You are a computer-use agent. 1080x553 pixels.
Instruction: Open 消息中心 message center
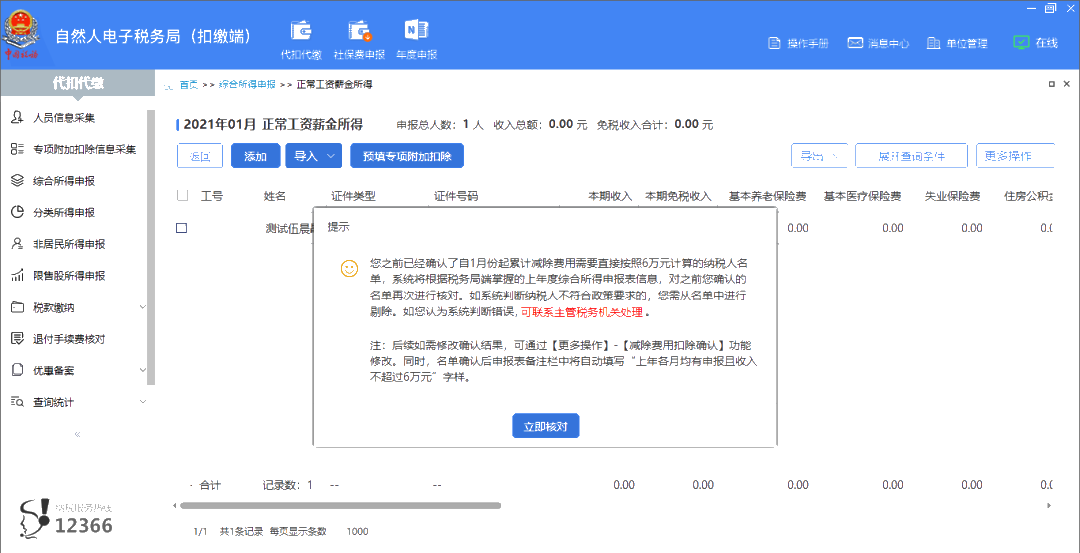pyautogui.click(x=878, y=43)
